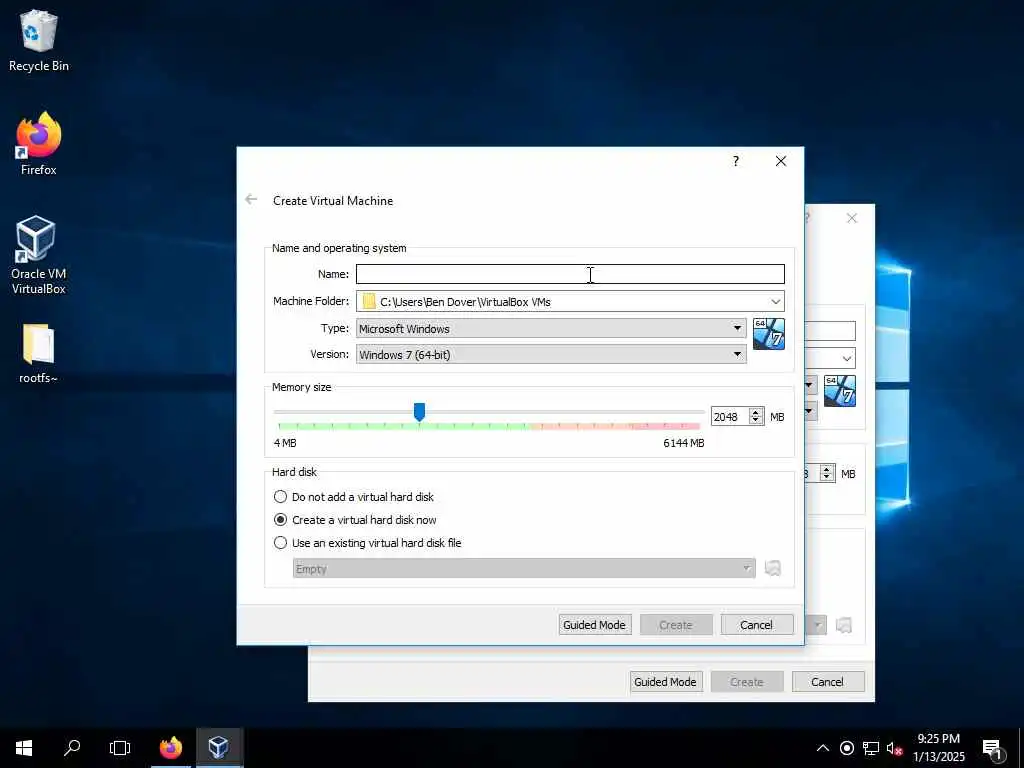1024x768 pixels.
Task: Click the back arrow in Create Virtual Machine
Action: pyautogui.click(x=251, y=200)
